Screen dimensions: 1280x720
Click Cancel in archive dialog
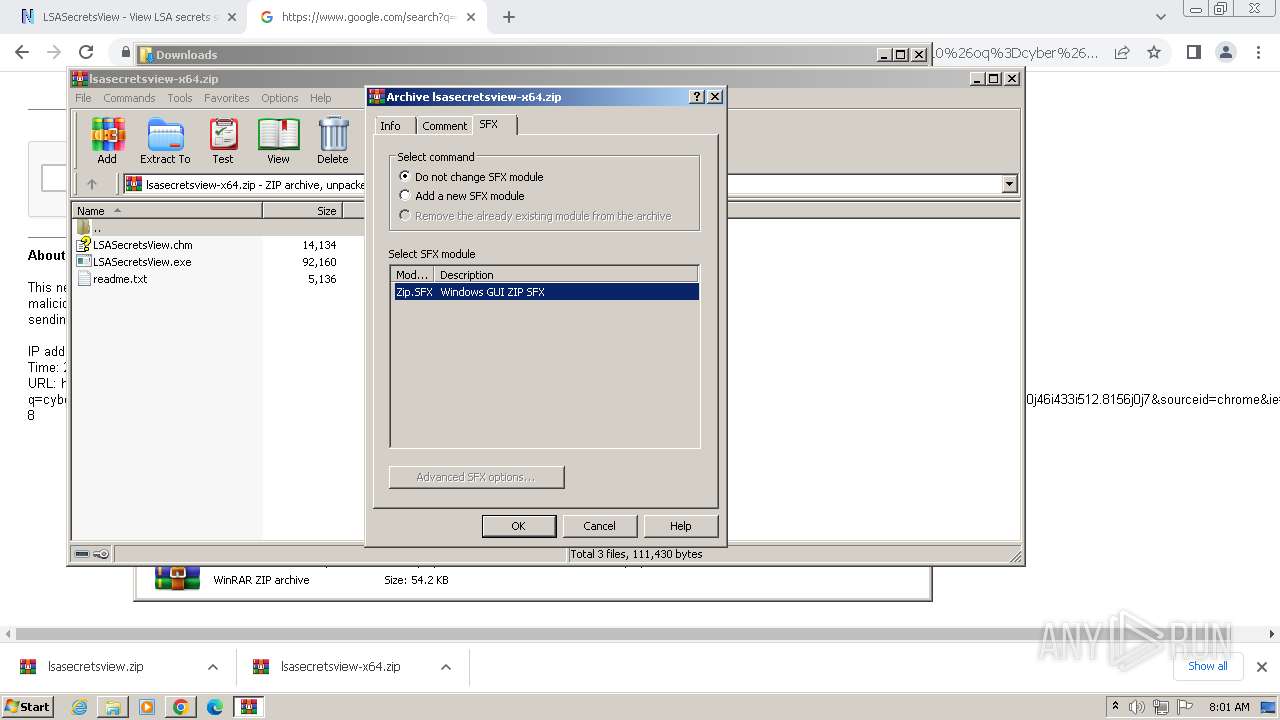599,526
